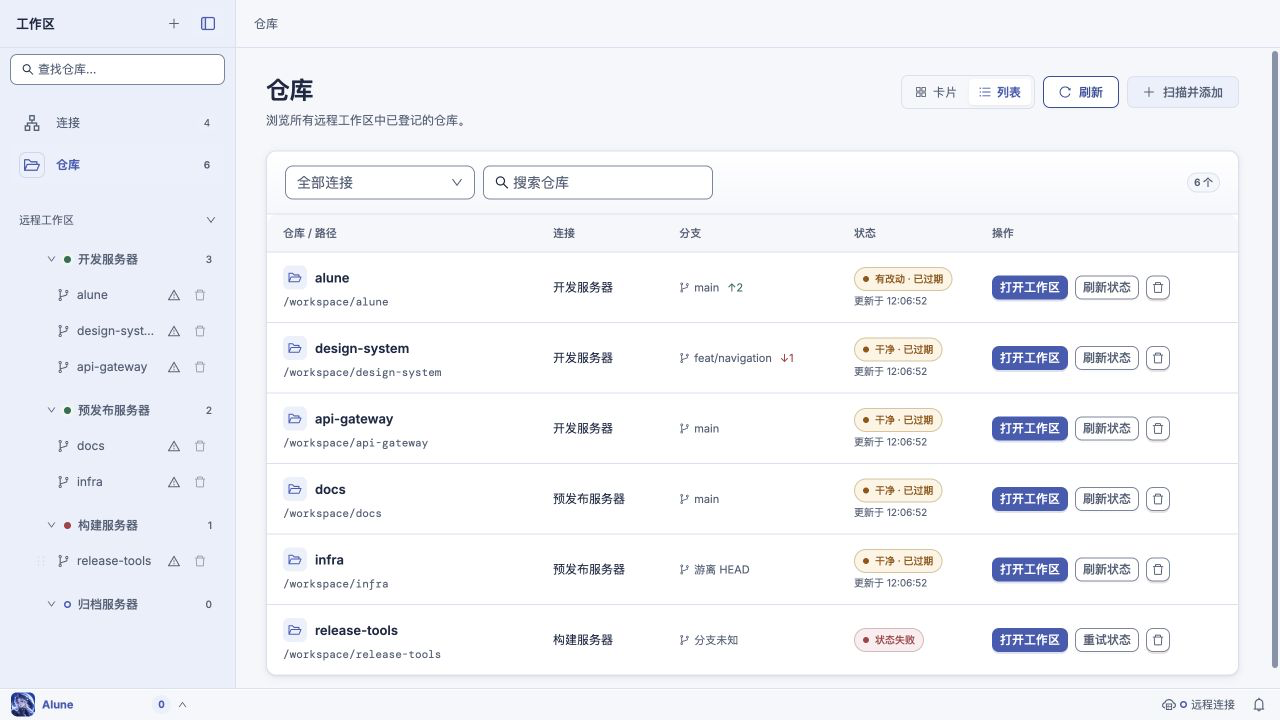Click the feat/navigation branch label
This screenshot has height=720, width=1280.
733,358
